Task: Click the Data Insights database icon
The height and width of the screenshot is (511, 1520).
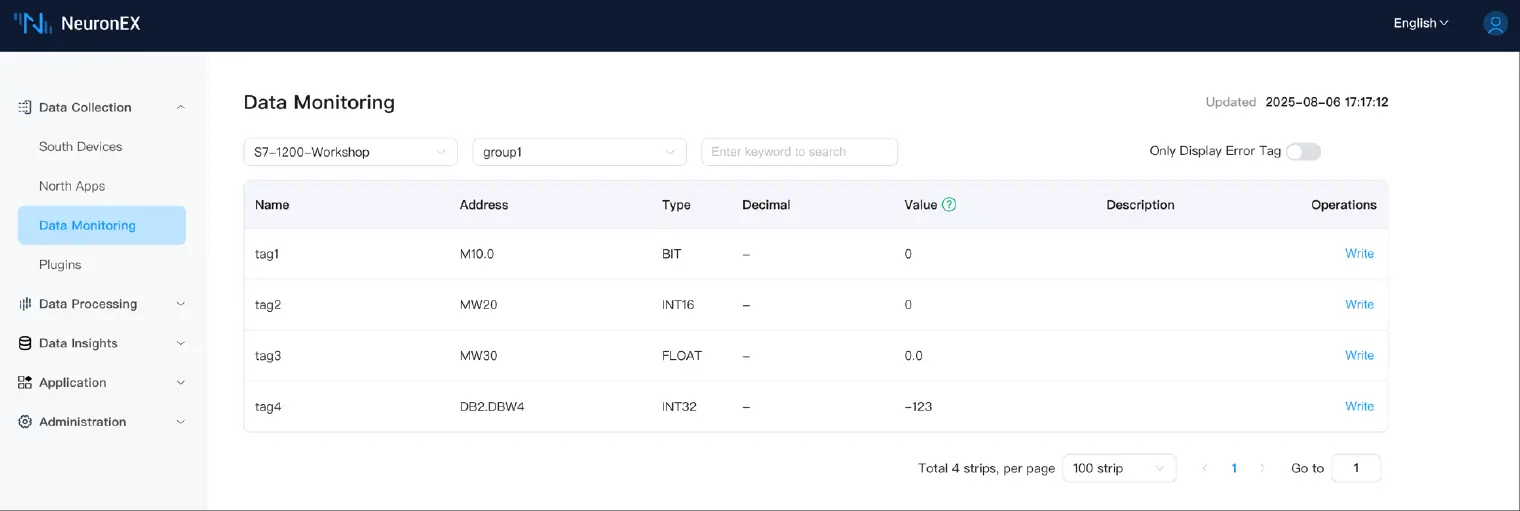Action: point(25,343)
